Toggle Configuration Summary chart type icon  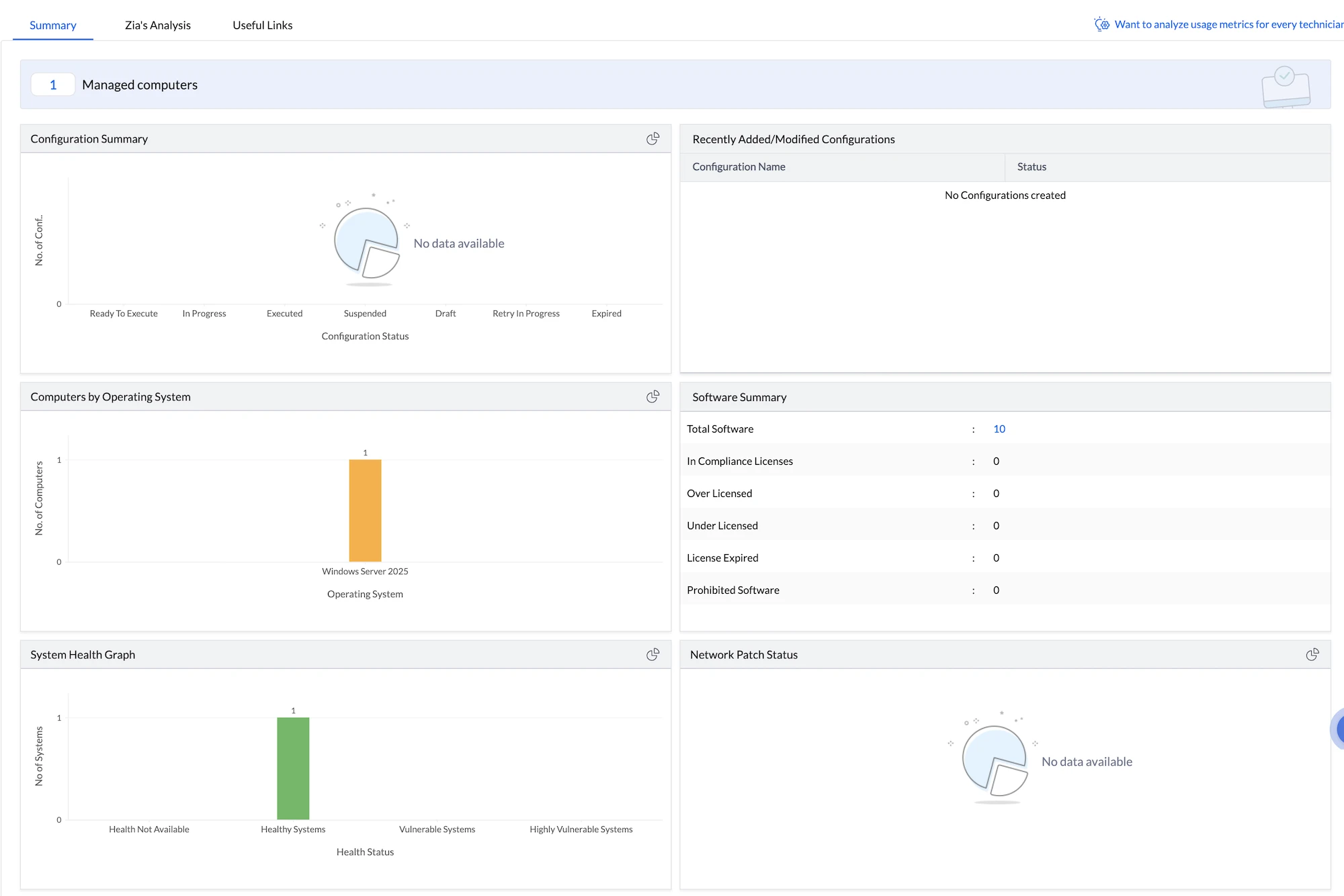653,138
